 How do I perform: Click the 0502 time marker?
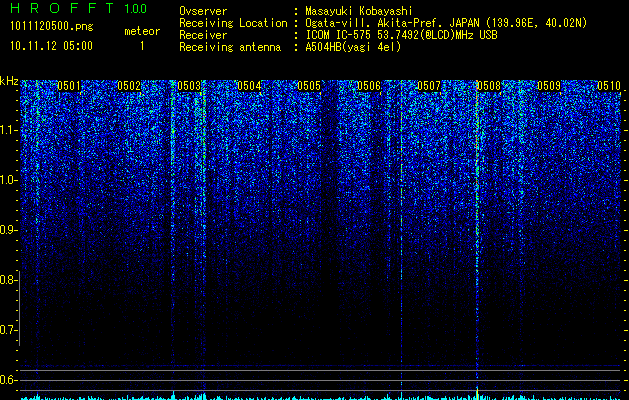tap(129, 86)
